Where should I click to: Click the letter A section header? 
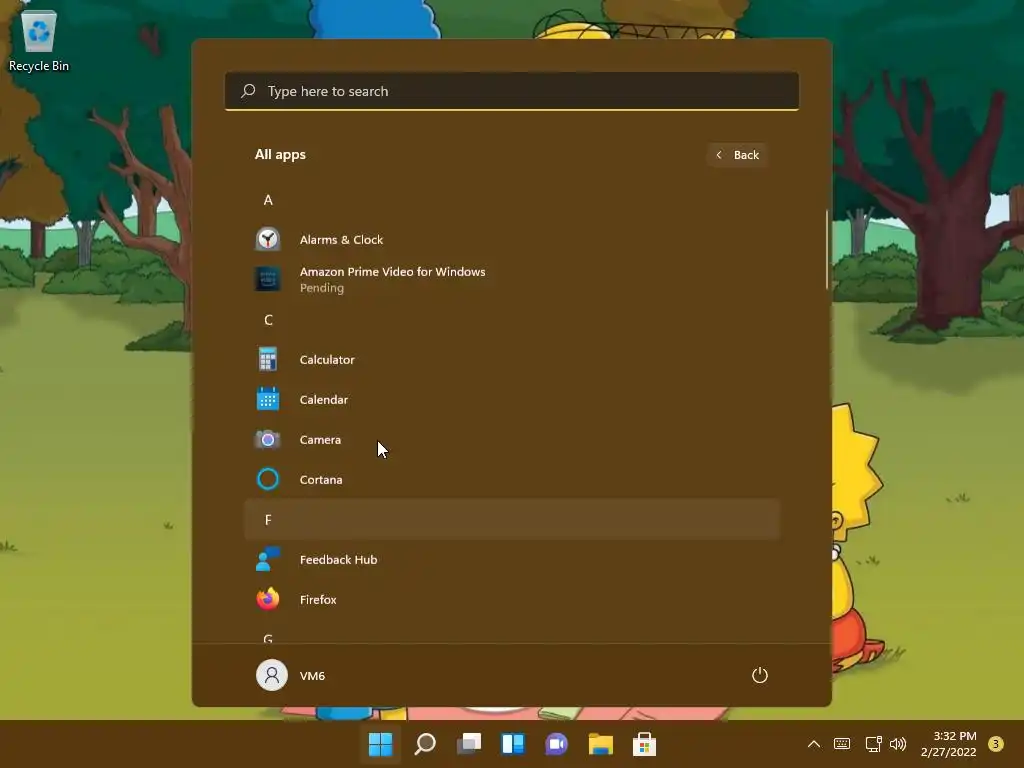click(x=511, y=200)
